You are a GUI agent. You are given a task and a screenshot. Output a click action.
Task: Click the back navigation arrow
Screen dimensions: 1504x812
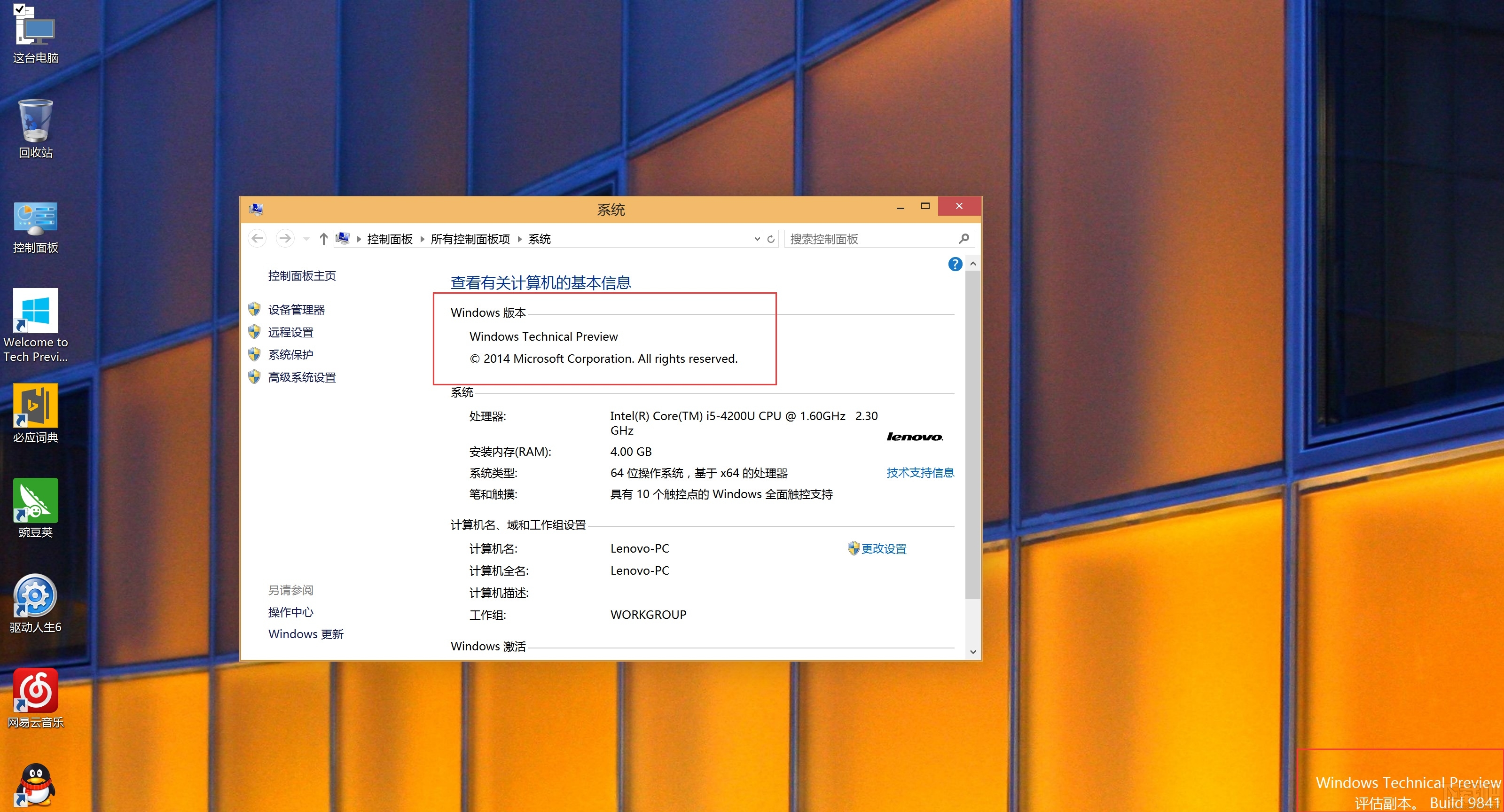pyautogui.click(x=257, y=238)
